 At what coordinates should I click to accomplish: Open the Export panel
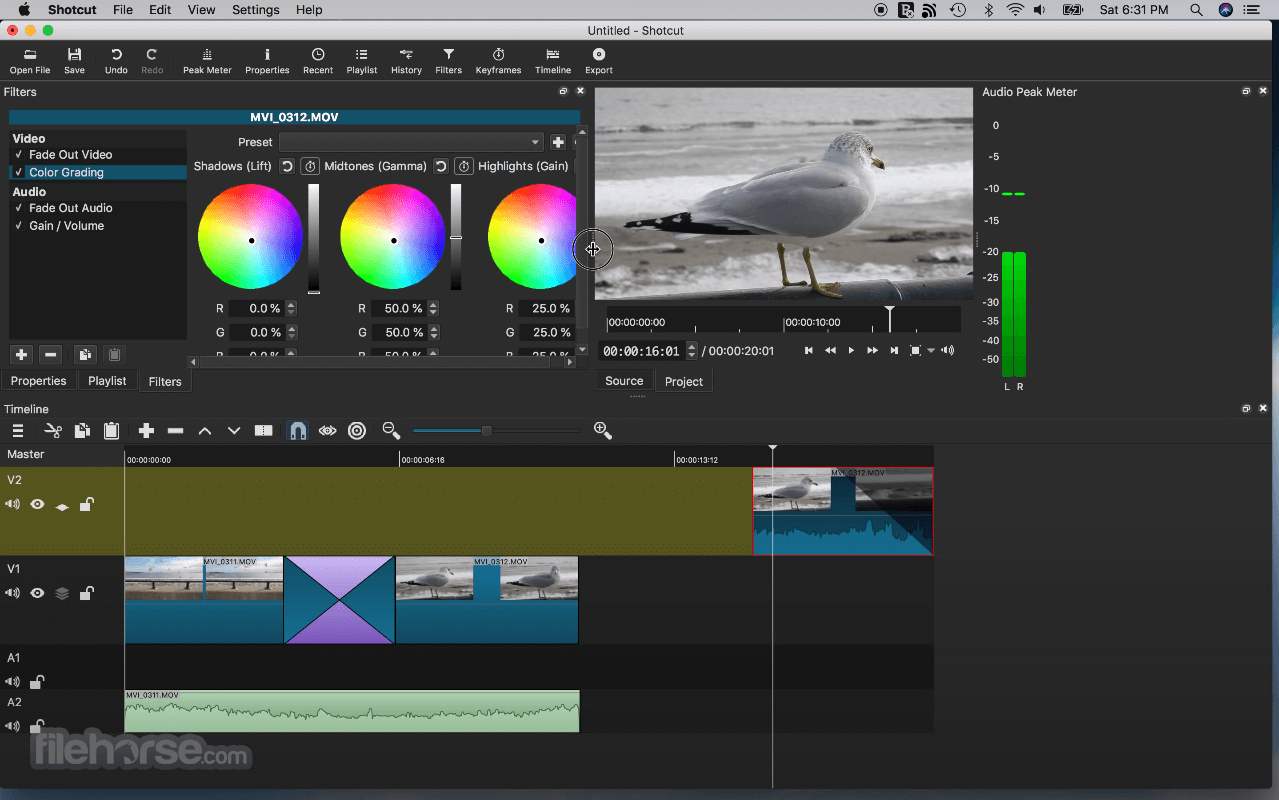pos(599,61)
